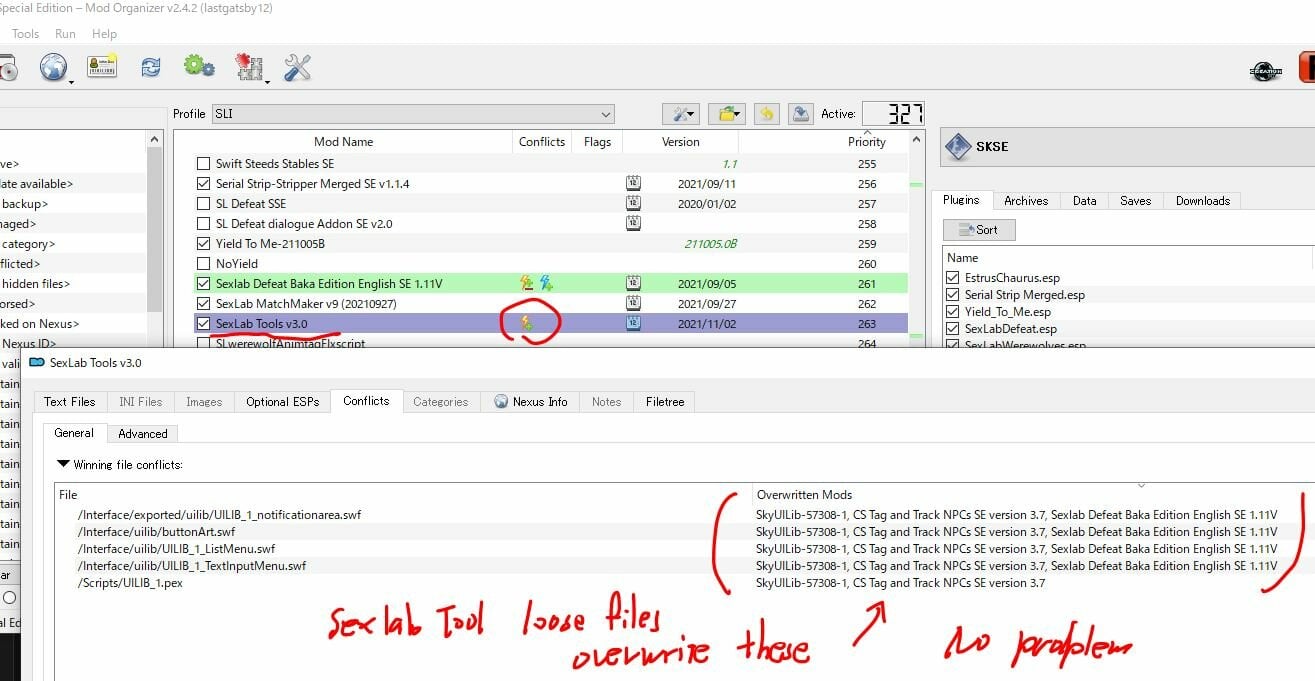Click the globe icon on Nexus Info tab
This screenshot has height=681, width=1315.
[x=501, y=401]
